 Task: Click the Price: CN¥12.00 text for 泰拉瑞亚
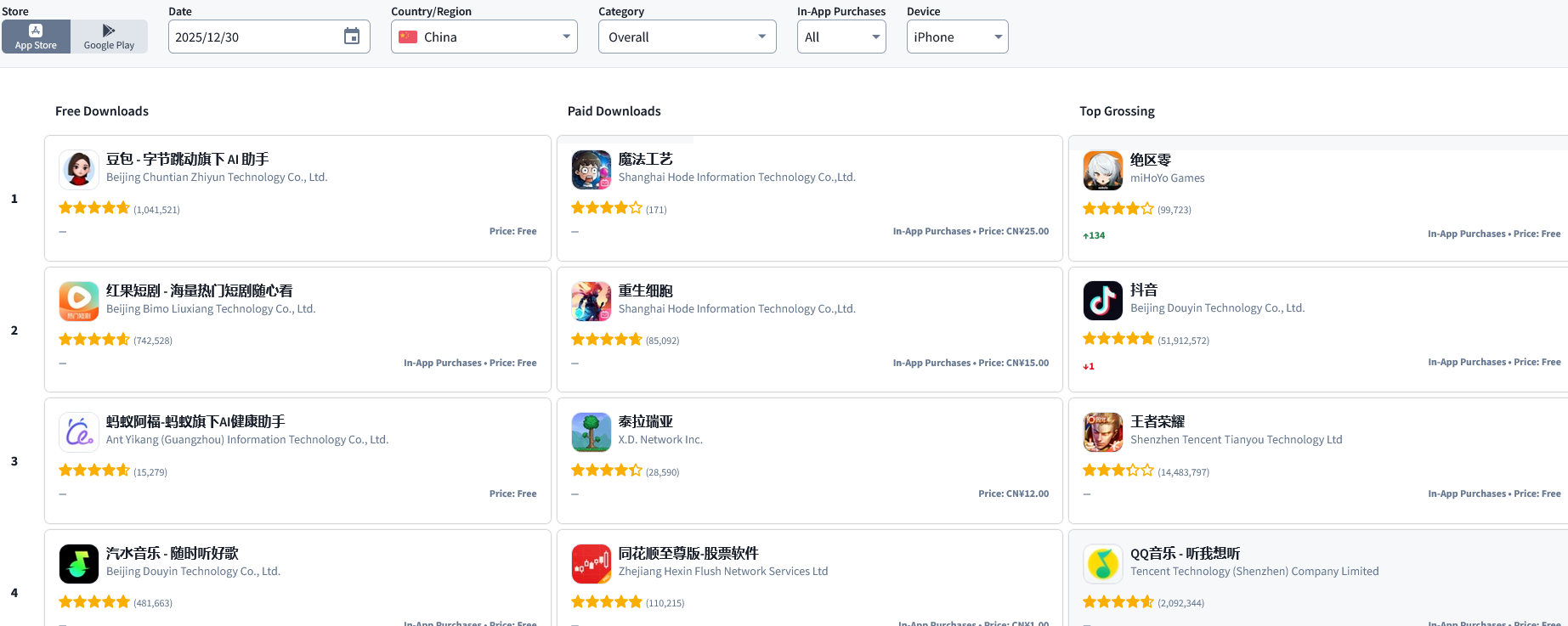pyautogui.click(x=1014, y=493)
